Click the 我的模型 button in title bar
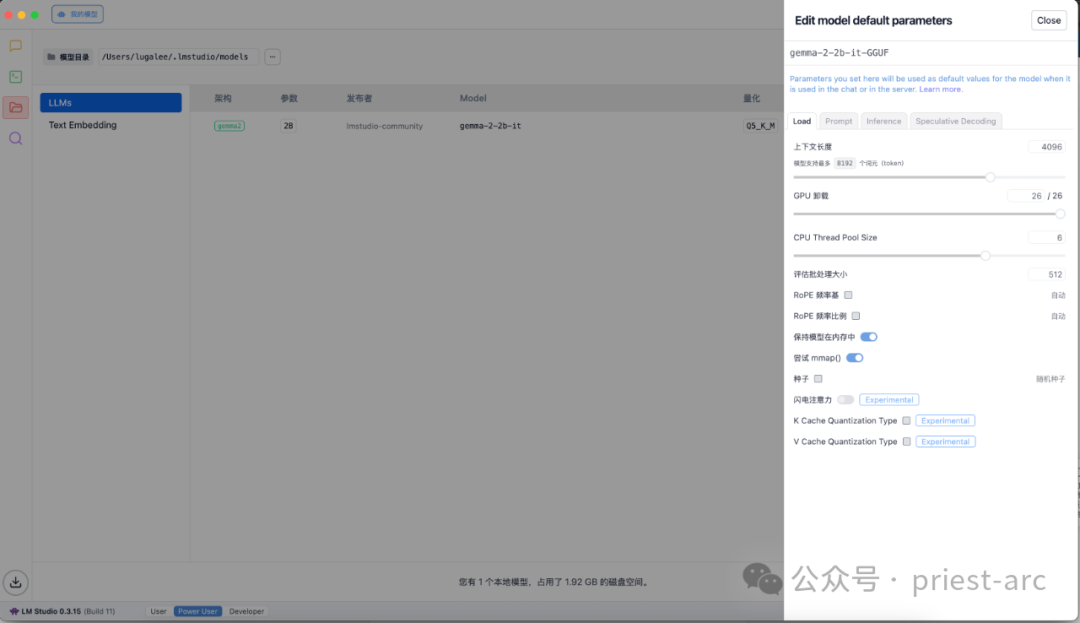 pos(77,14)
